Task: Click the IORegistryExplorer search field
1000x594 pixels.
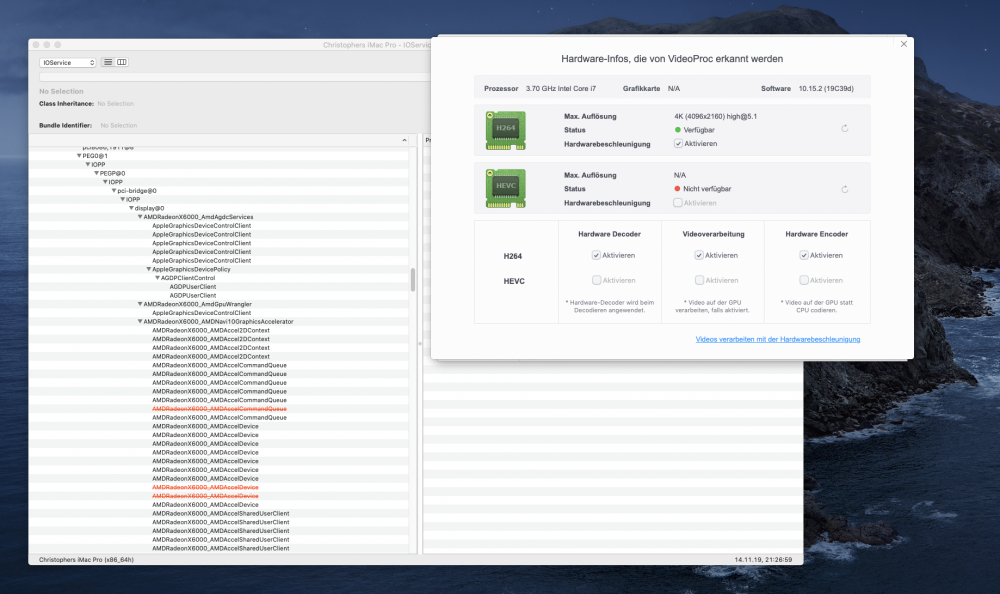Action: pos(235,77)
